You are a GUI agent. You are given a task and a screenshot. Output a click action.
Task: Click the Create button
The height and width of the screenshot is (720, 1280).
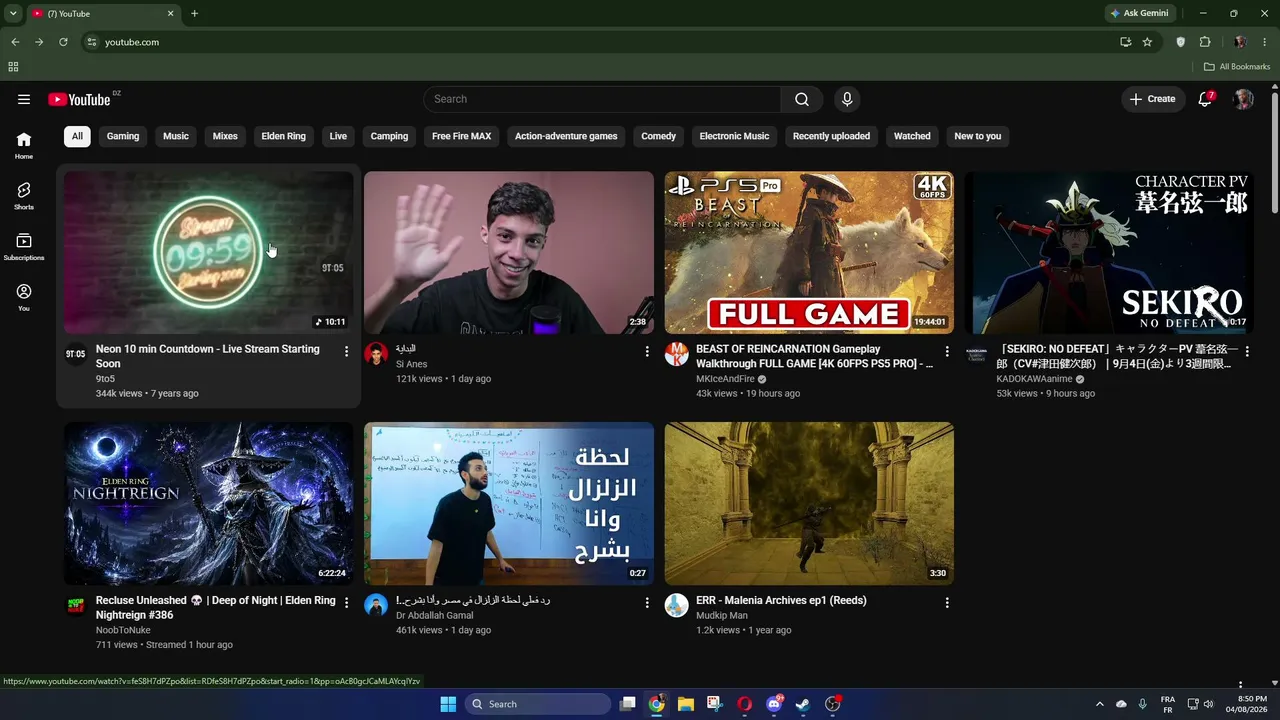[x=1153, y=99]
